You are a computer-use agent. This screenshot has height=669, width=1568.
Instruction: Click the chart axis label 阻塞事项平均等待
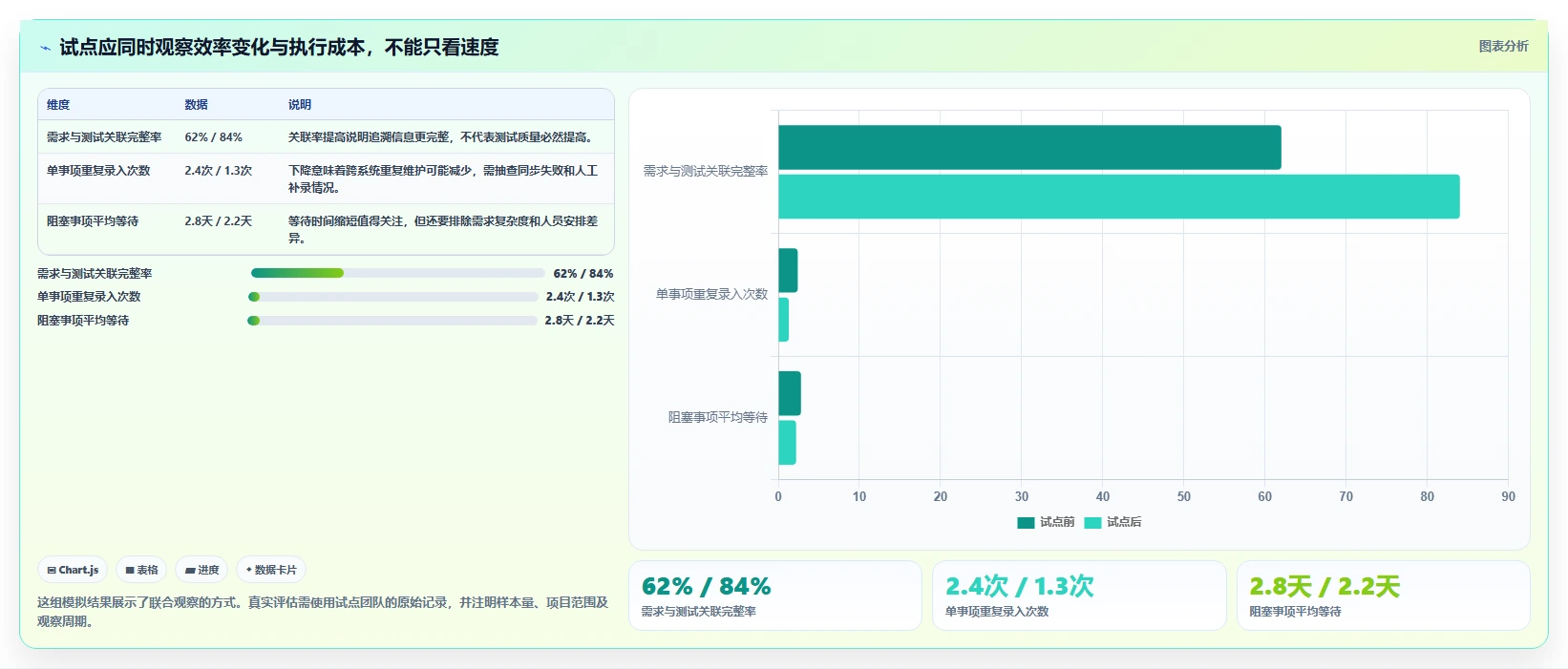point(718,417)
